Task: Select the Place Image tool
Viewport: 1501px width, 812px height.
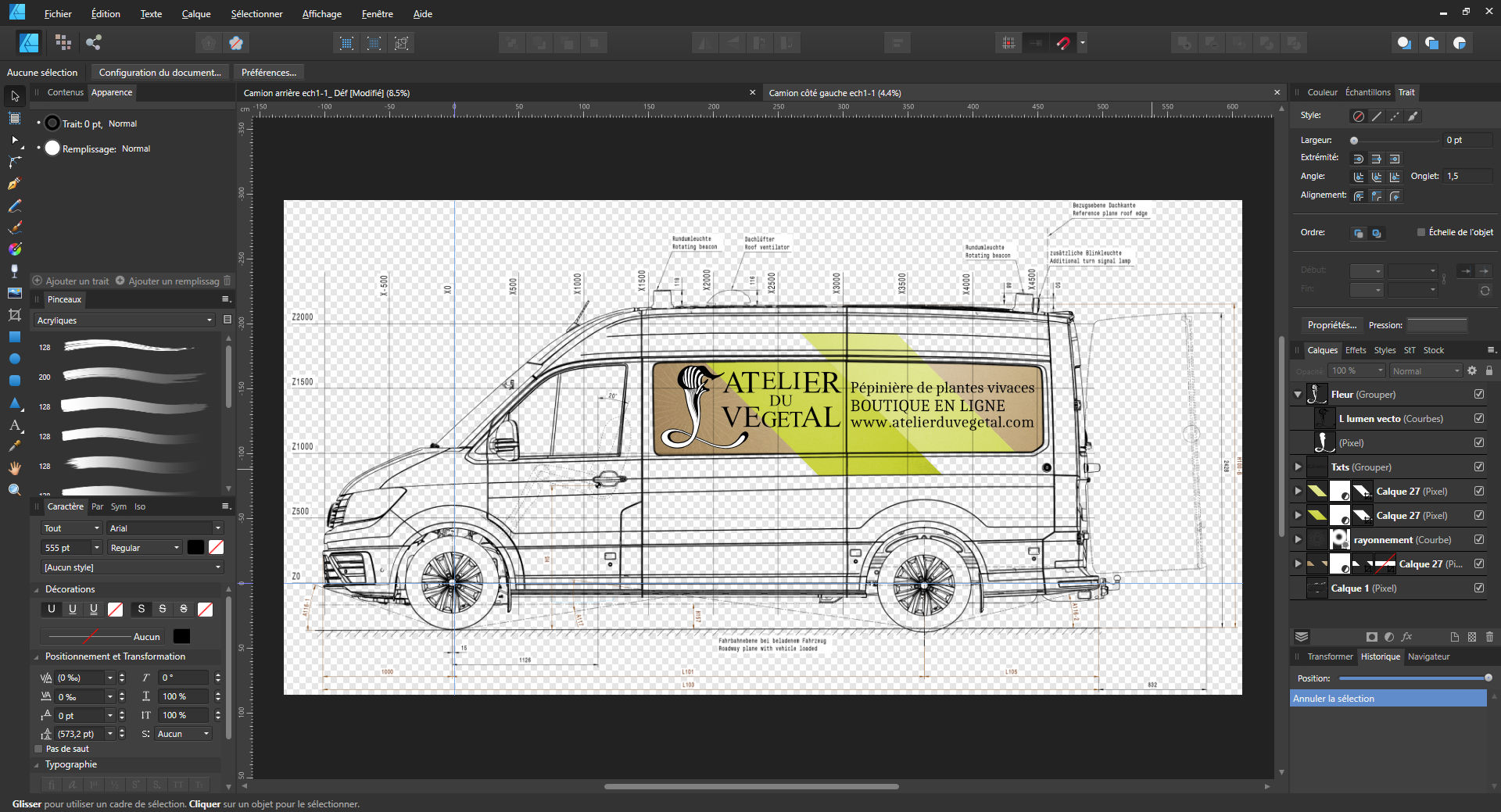Action: tap(15, 293)
